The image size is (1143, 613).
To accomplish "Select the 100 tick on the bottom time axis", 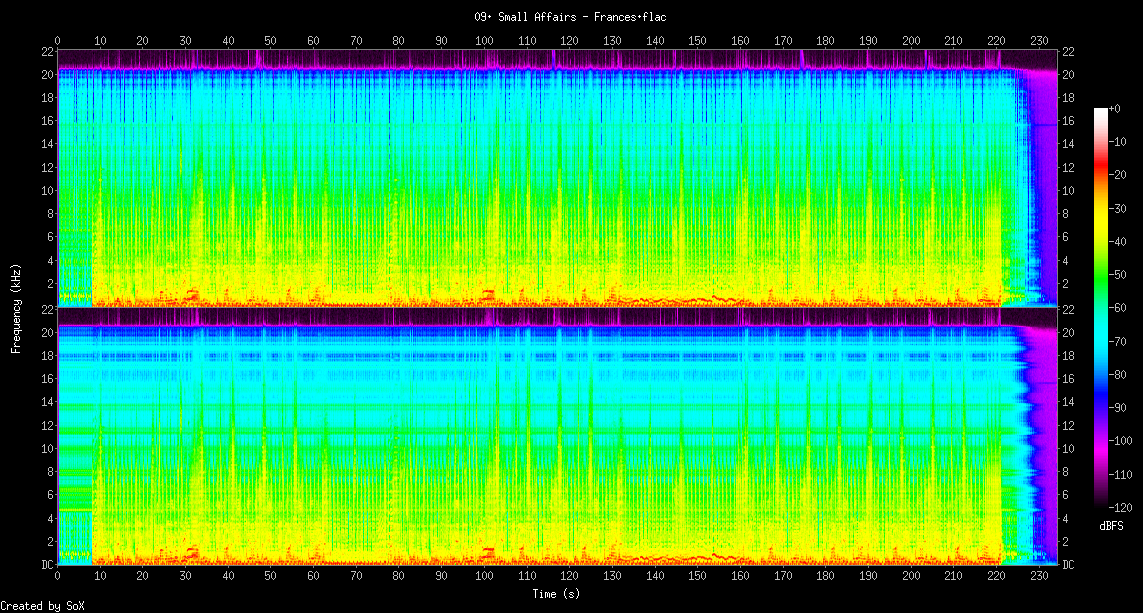I will pos(484,577).
